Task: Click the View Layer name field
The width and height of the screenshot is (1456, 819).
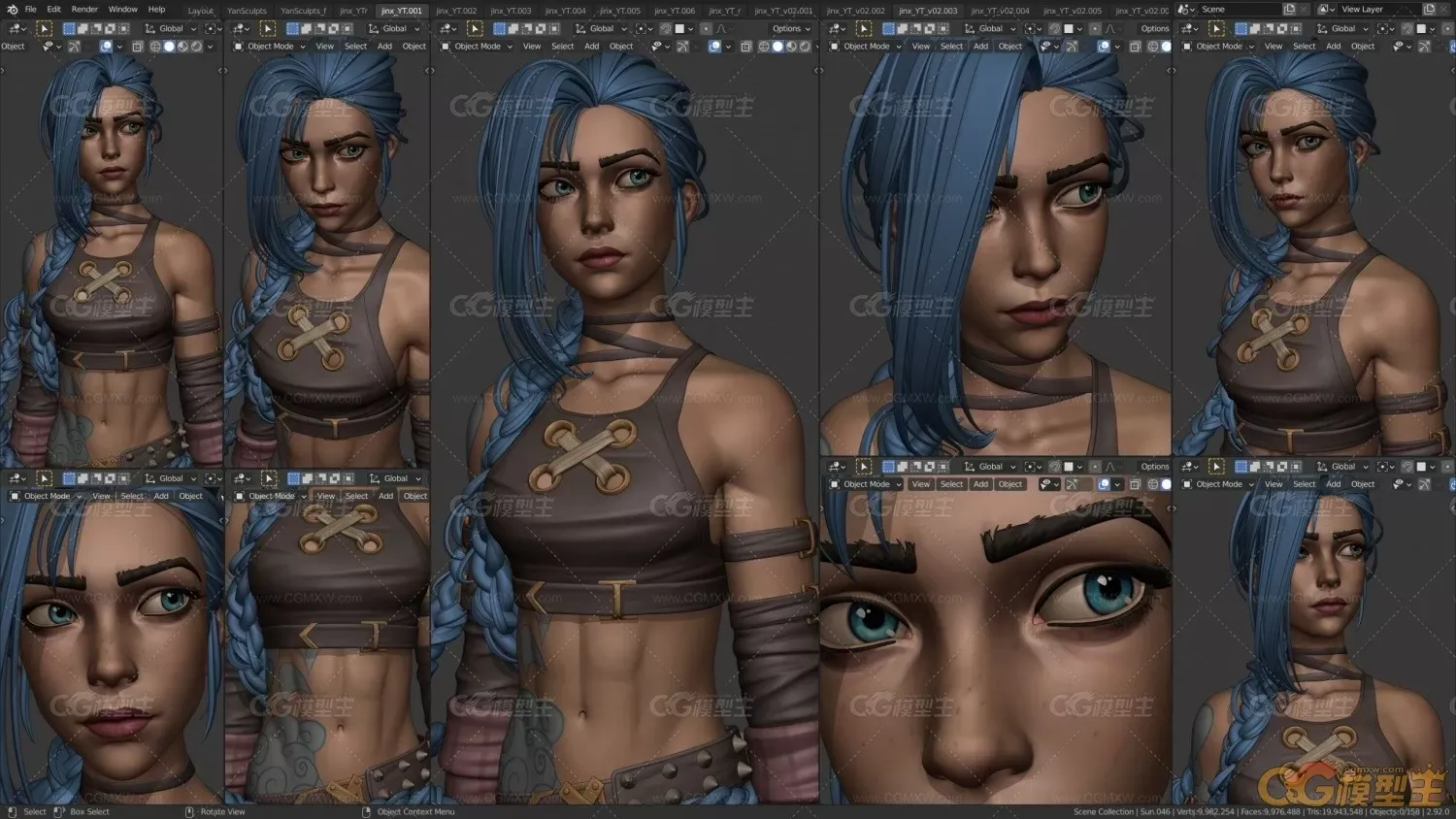Action: 1377,10
